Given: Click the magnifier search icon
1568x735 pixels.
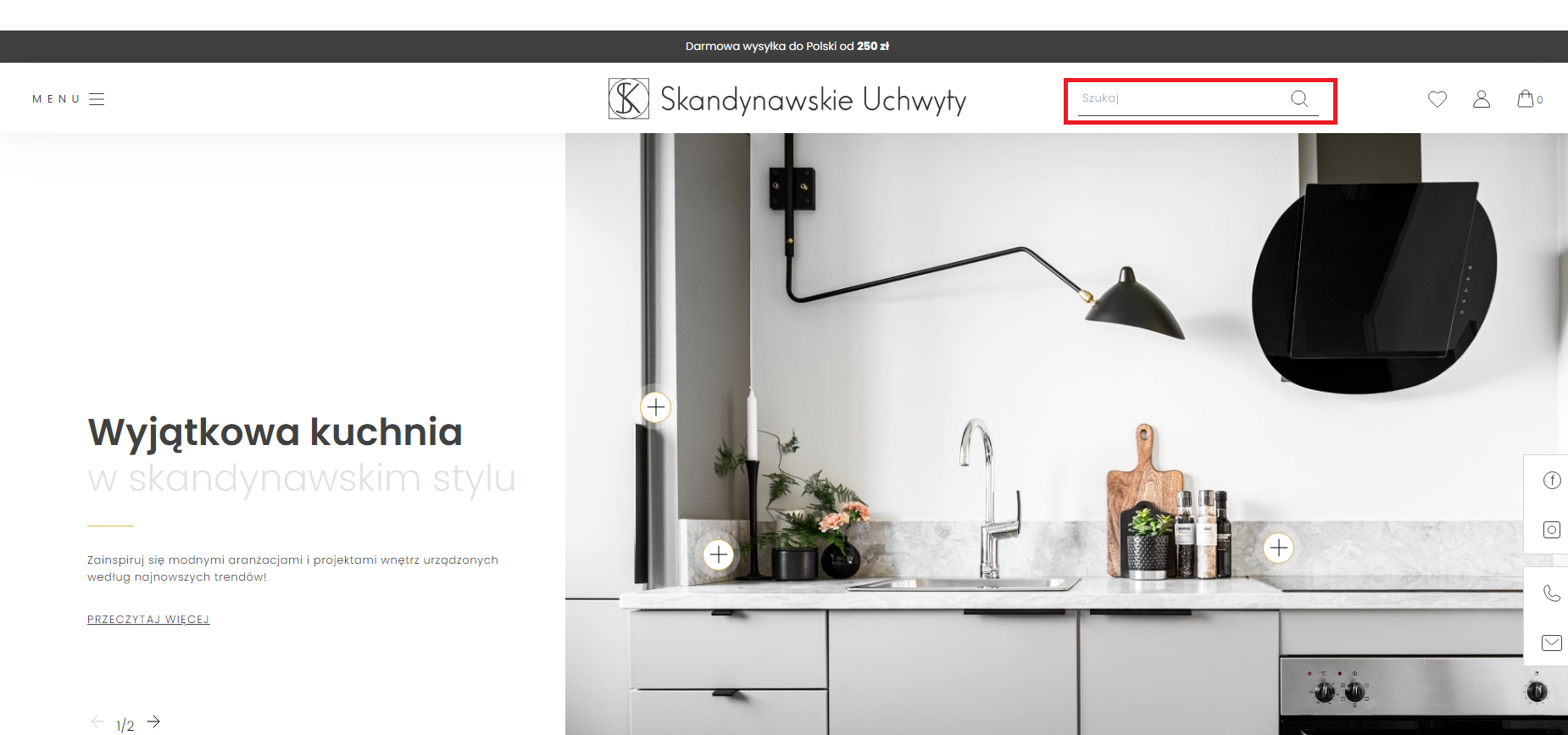Looking at the screenshot, I should point(1299,98).
